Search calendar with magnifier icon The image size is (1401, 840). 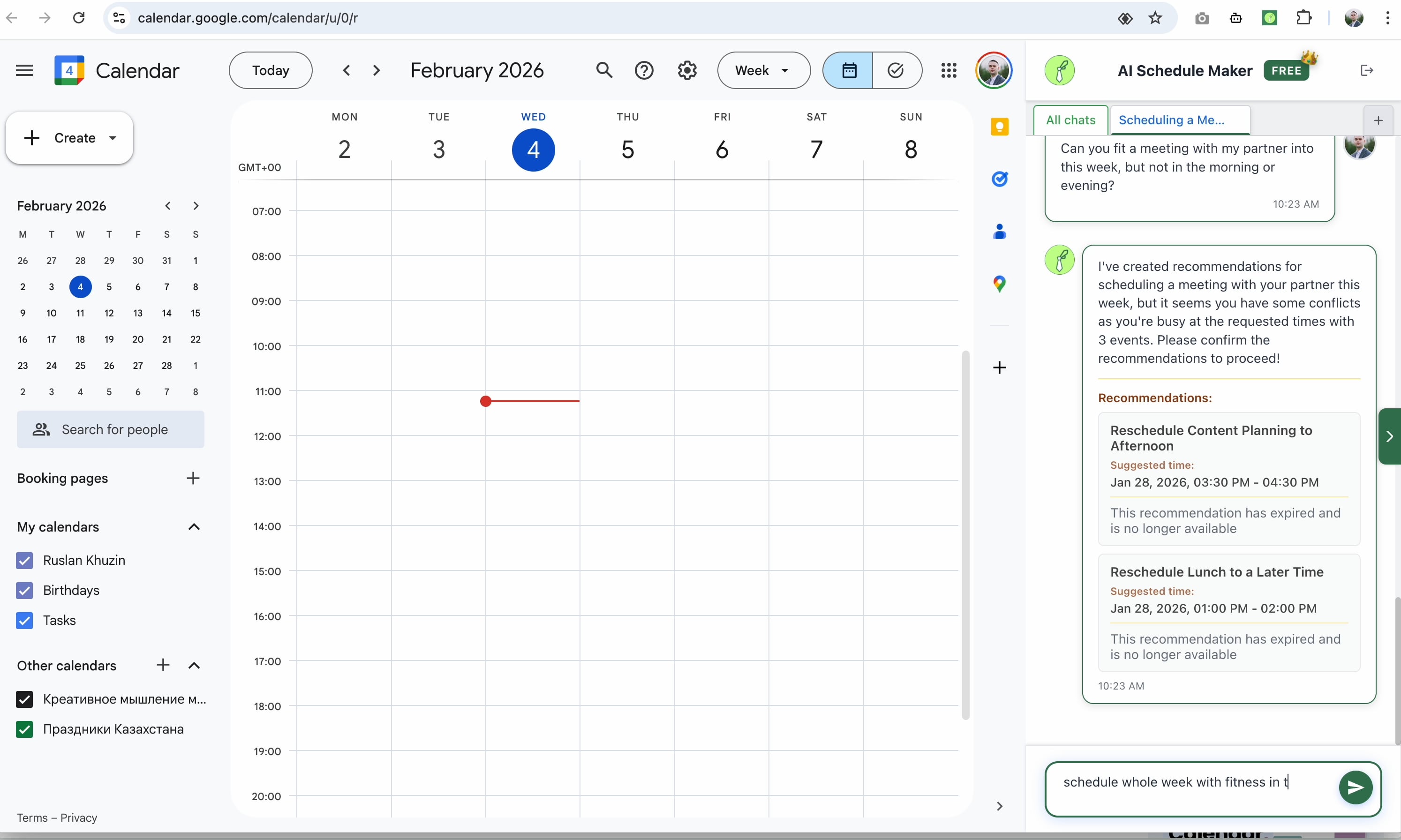pos(604,70)
